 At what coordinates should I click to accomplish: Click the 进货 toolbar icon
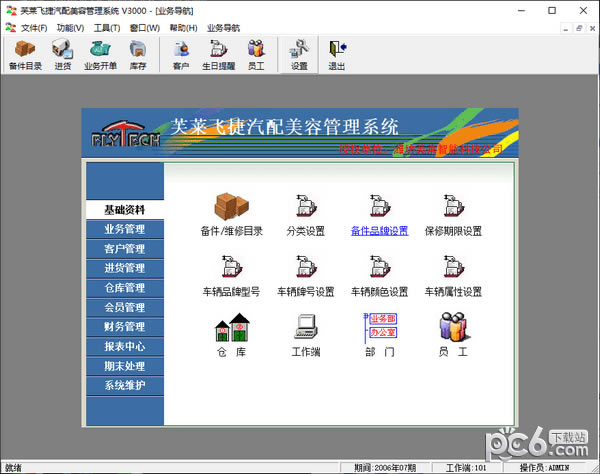[62, 53]
